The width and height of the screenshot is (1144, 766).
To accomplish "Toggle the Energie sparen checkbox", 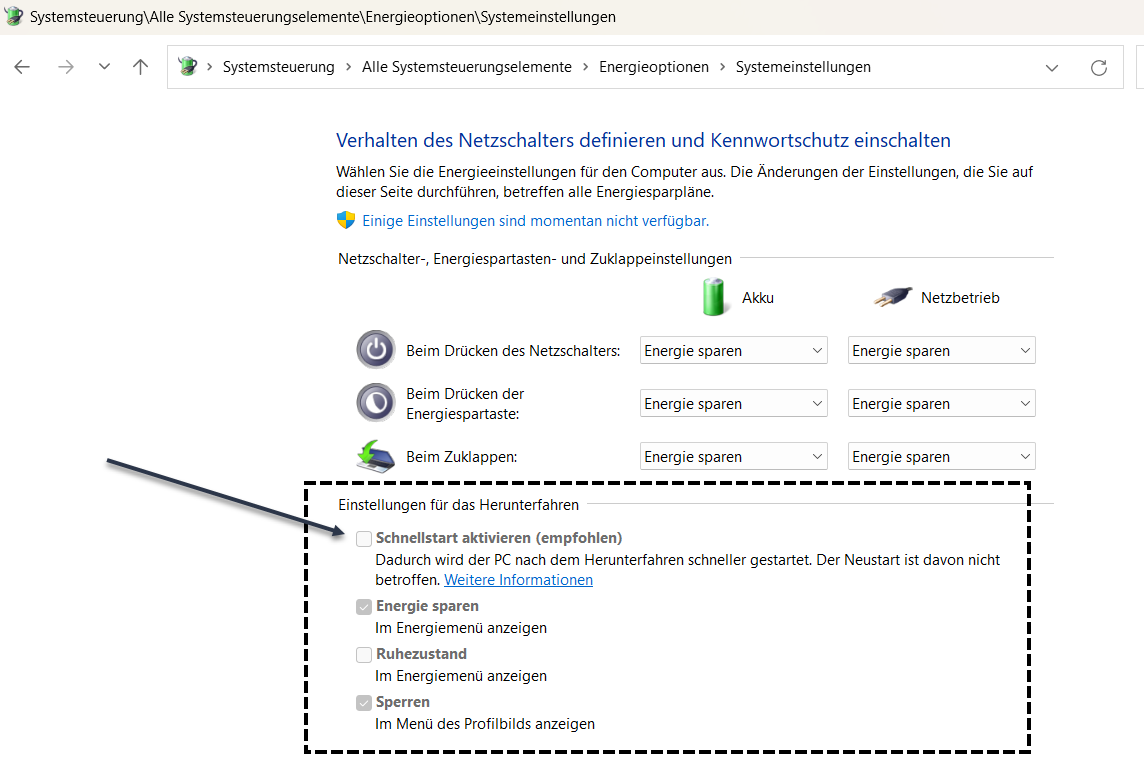I will point(364,607).
